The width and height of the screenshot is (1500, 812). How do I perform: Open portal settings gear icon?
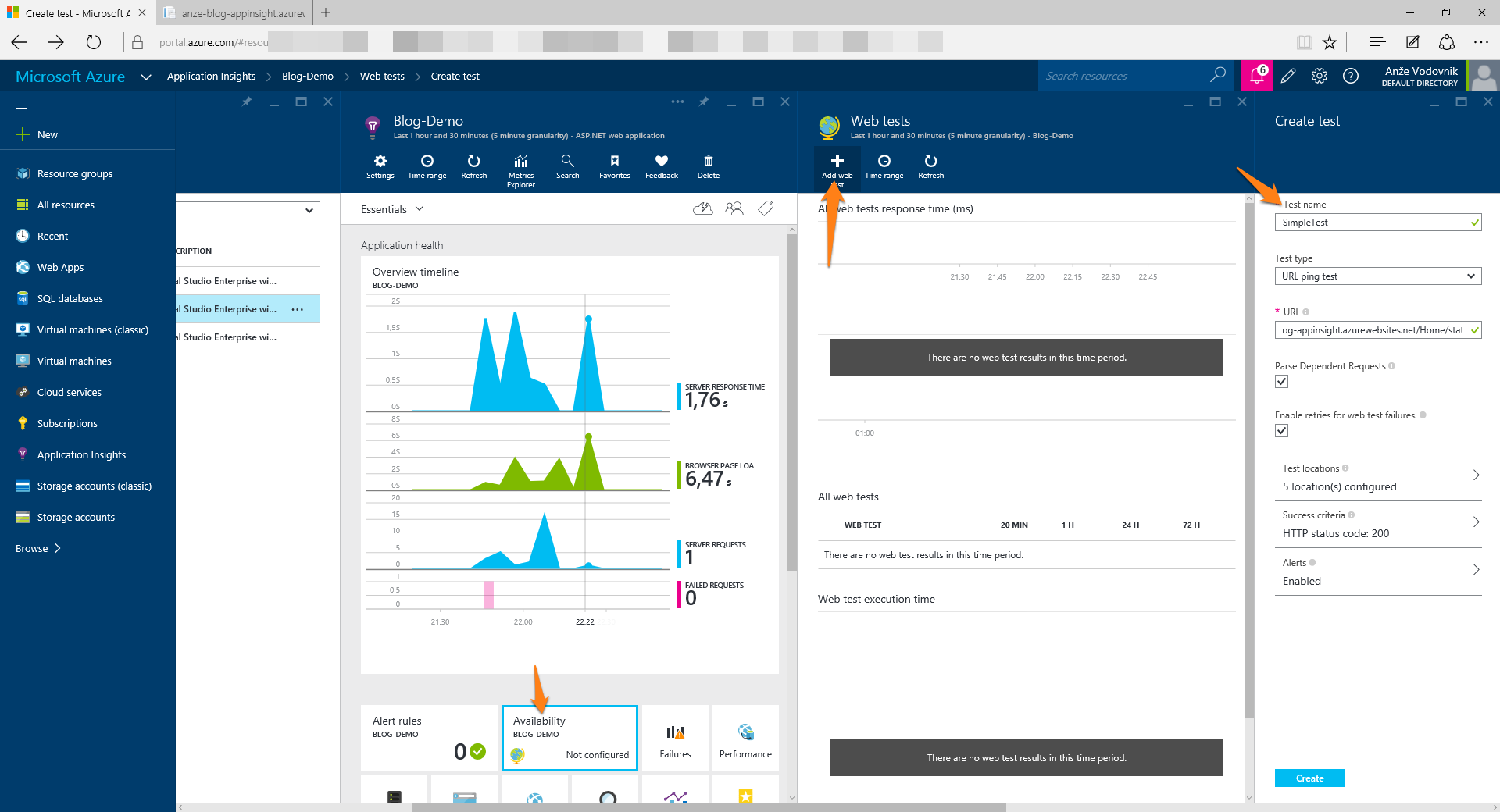1320,76
